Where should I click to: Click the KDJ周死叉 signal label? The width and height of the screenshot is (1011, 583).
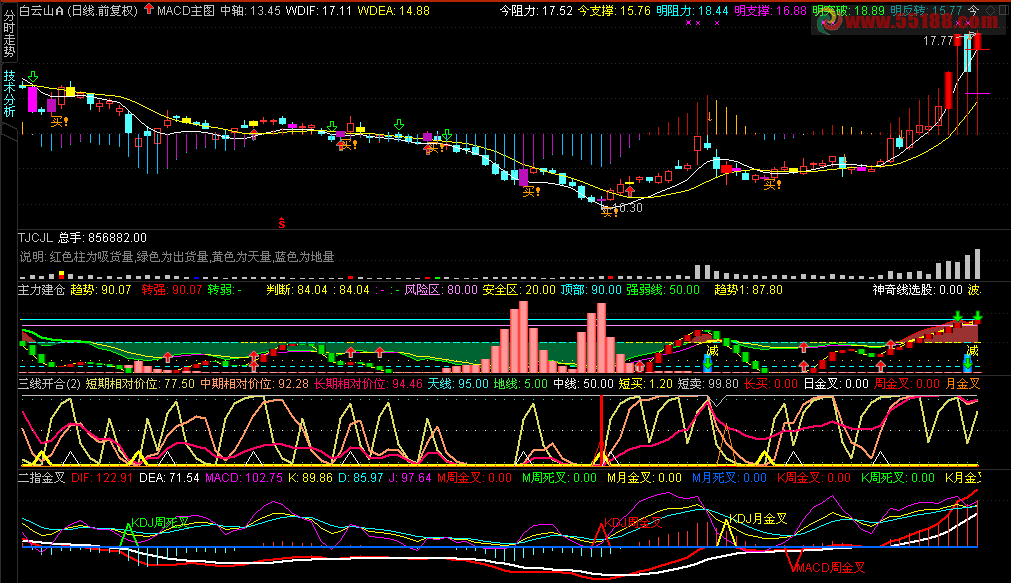click(162, 522)
